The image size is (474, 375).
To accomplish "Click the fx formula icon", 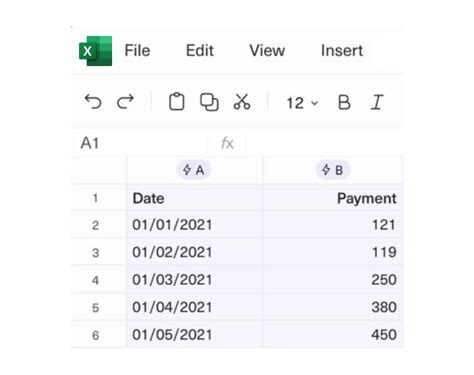I will [227, 144].
